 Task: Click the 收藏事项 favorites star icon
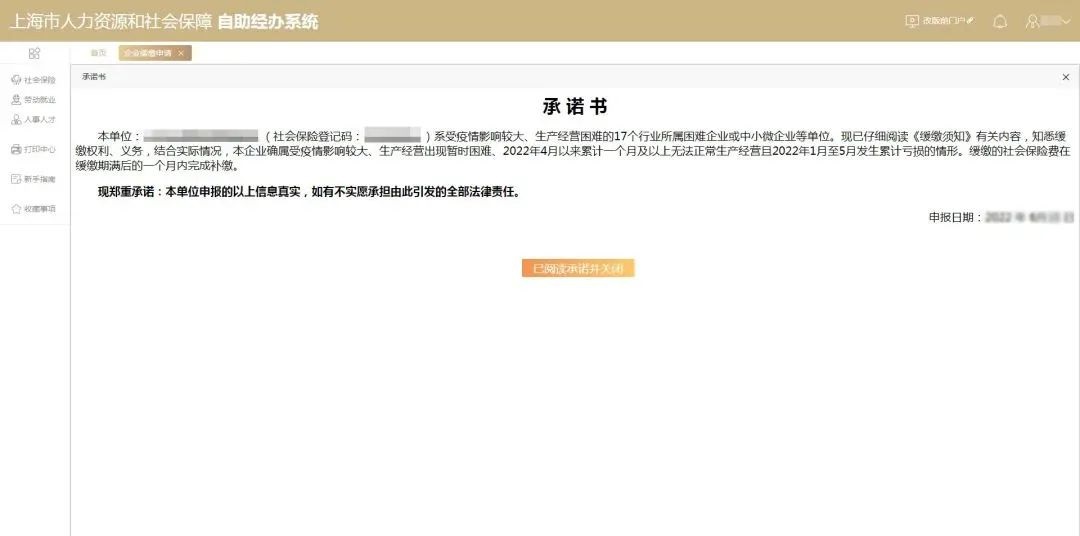pos(16,209)
